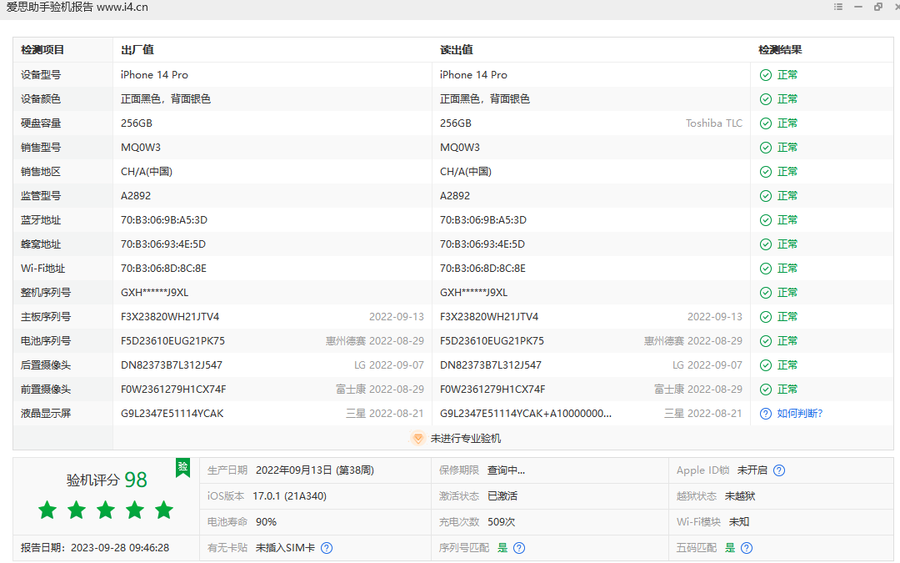
Task: Select read cellular address 70:B3:06:93:4E:5D
Action: click(482, 244)
